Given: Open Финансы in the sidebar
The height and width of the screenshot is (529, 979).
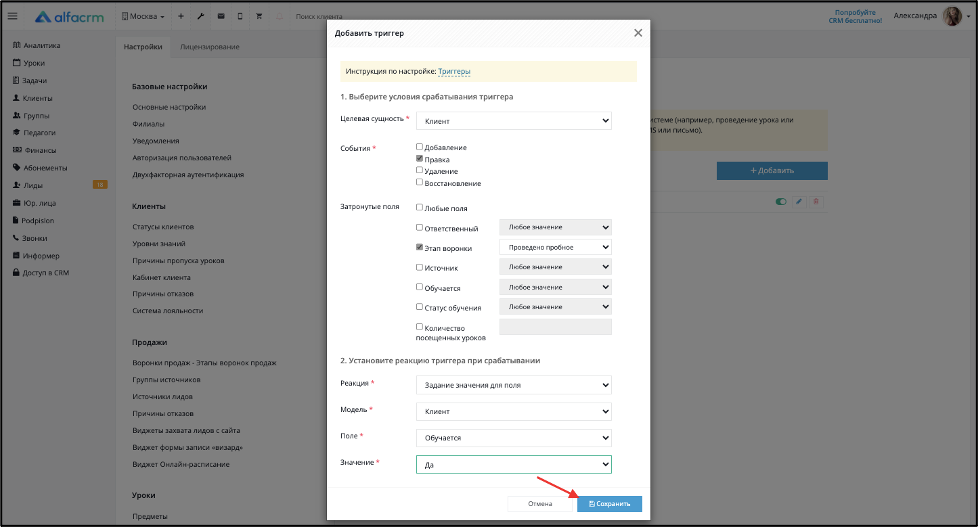Looking at the screenshot, I should pos(34,151).
